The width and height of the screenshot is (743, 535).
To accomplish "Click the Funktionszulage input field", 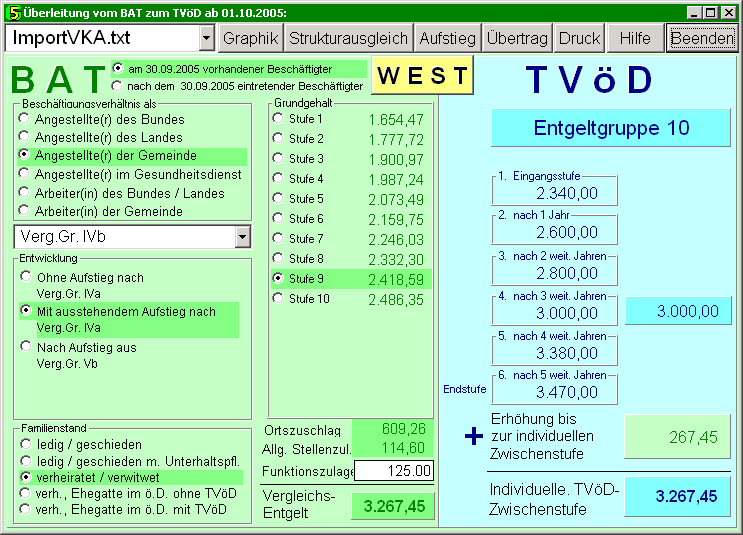I will 394,471.
